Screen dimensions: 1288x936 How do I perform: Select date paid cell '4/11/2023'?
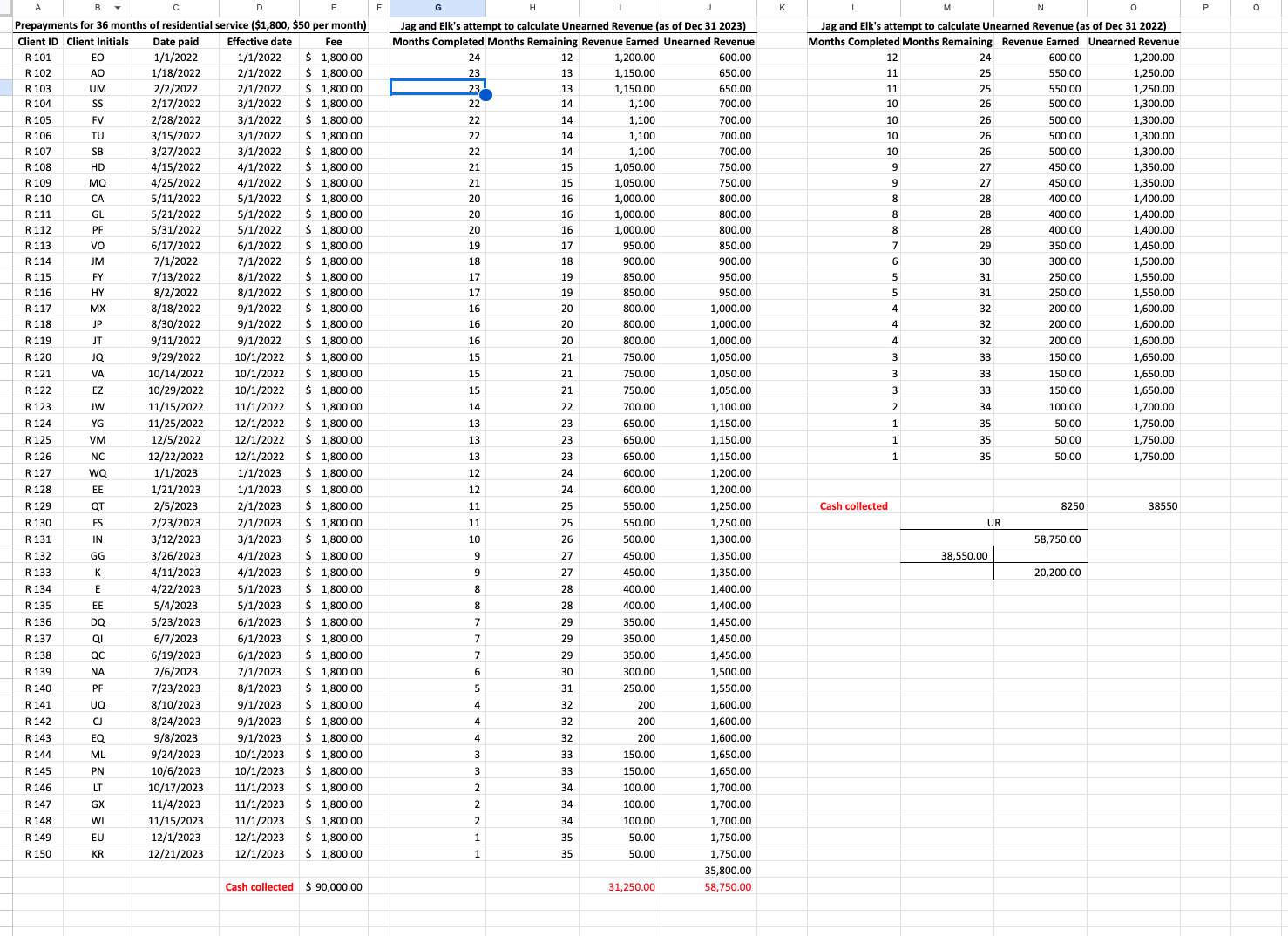pos(176,572)
